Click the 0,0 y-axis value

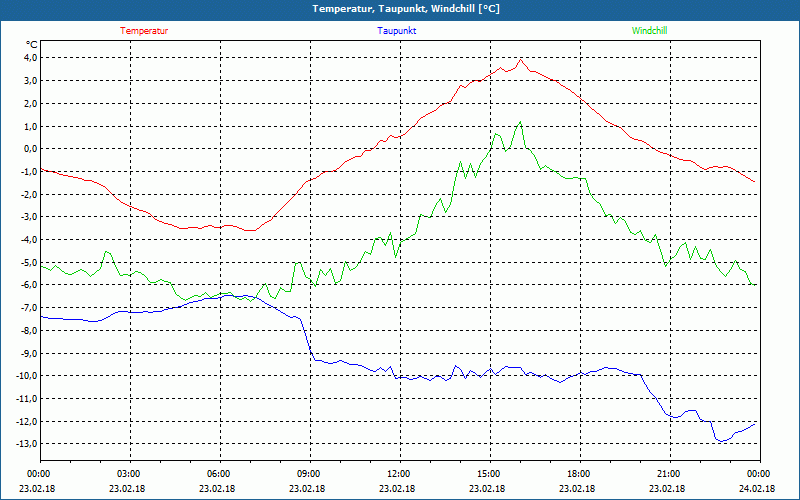[x=31, y=149]
